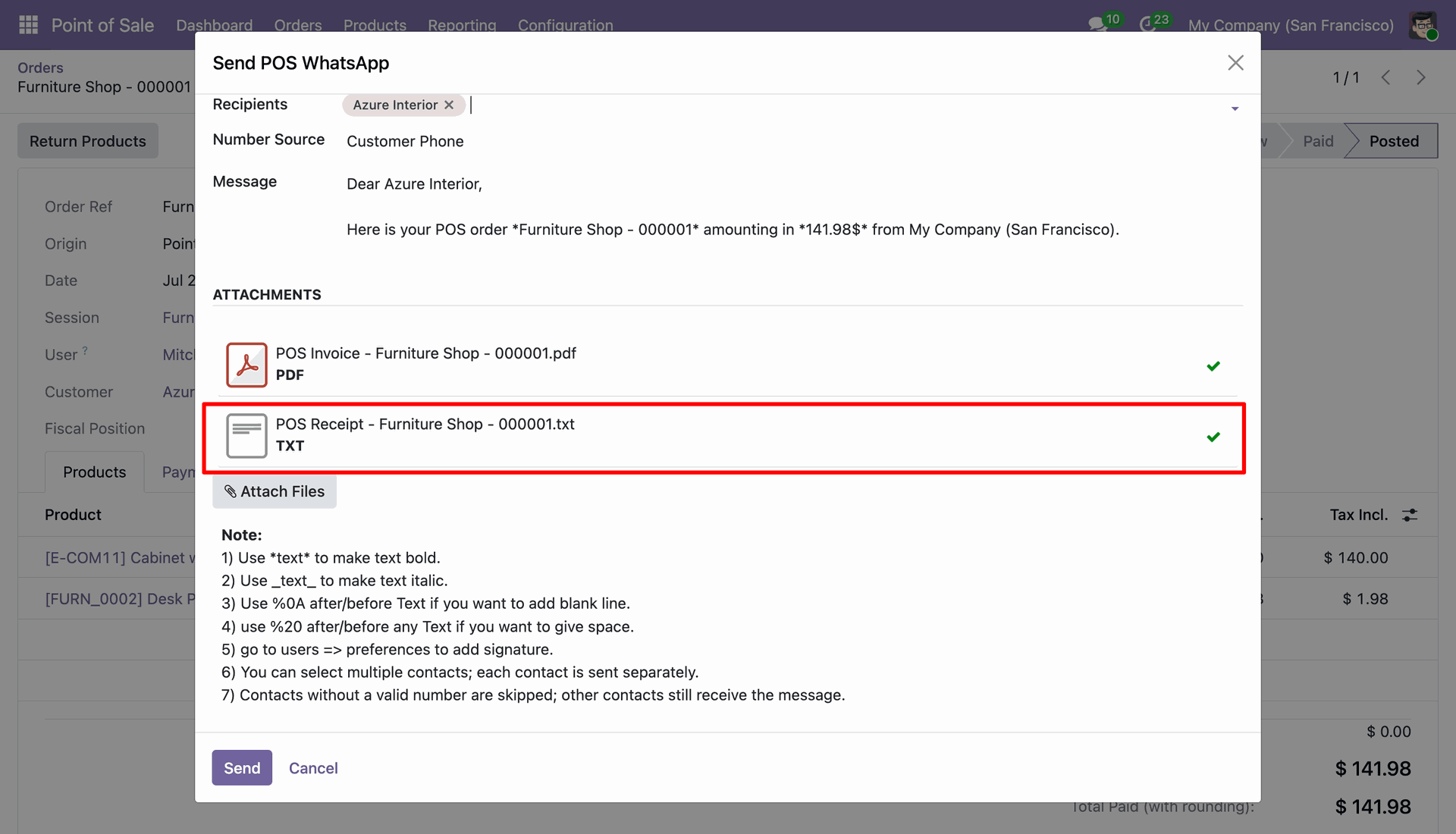
Task: Click the Send button
Action: click(242, 768)
